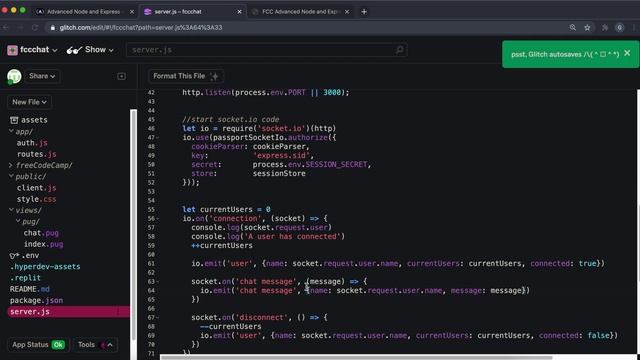Click line number 55 in gutter

click(151, 209)
